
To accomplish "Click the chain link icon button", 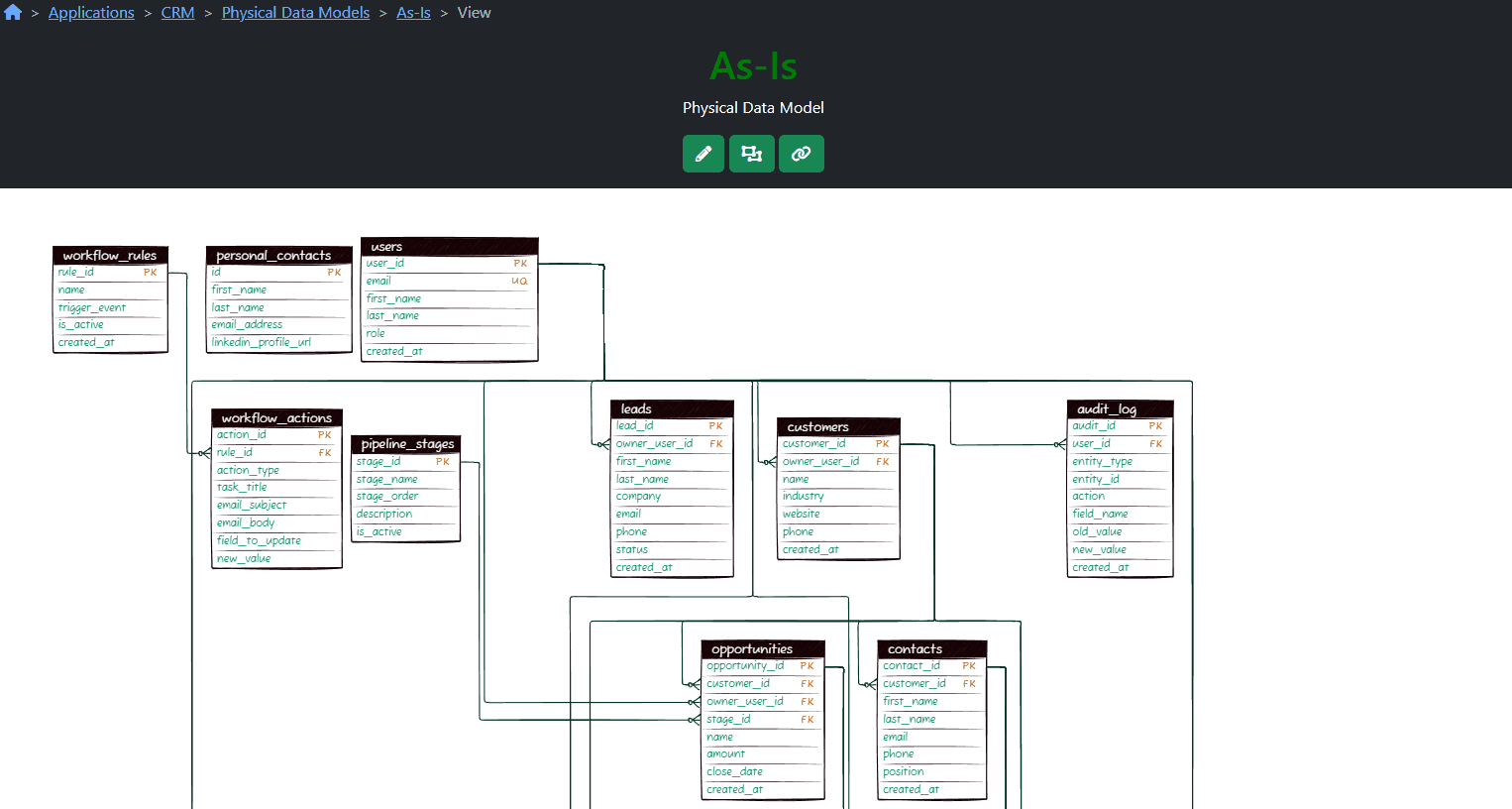I will point(801,154).
